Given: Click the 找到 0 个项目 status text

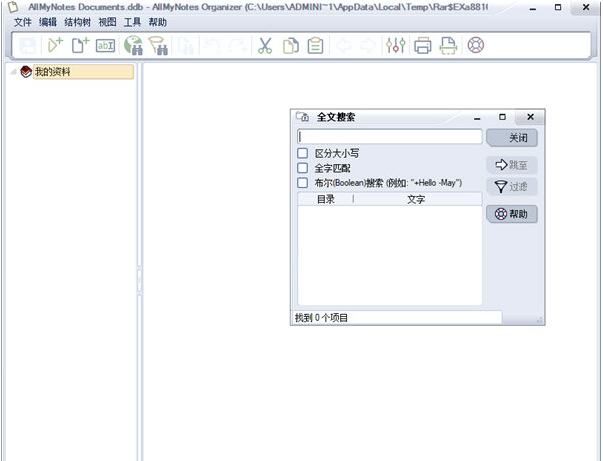Looking at the screenshot, I should click(321, 318).
